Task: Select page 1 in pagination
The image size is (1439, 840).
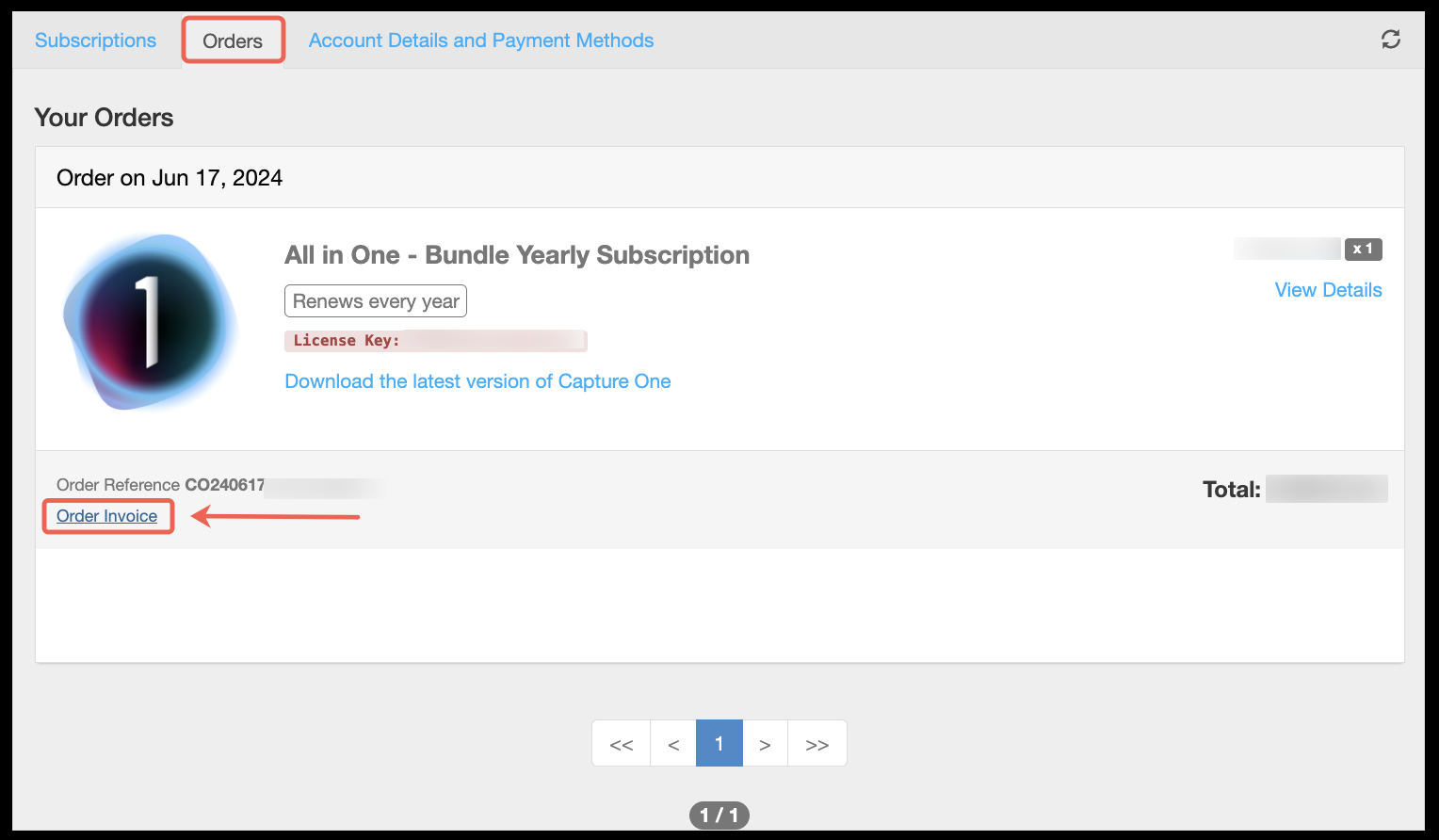Action: 719,744
